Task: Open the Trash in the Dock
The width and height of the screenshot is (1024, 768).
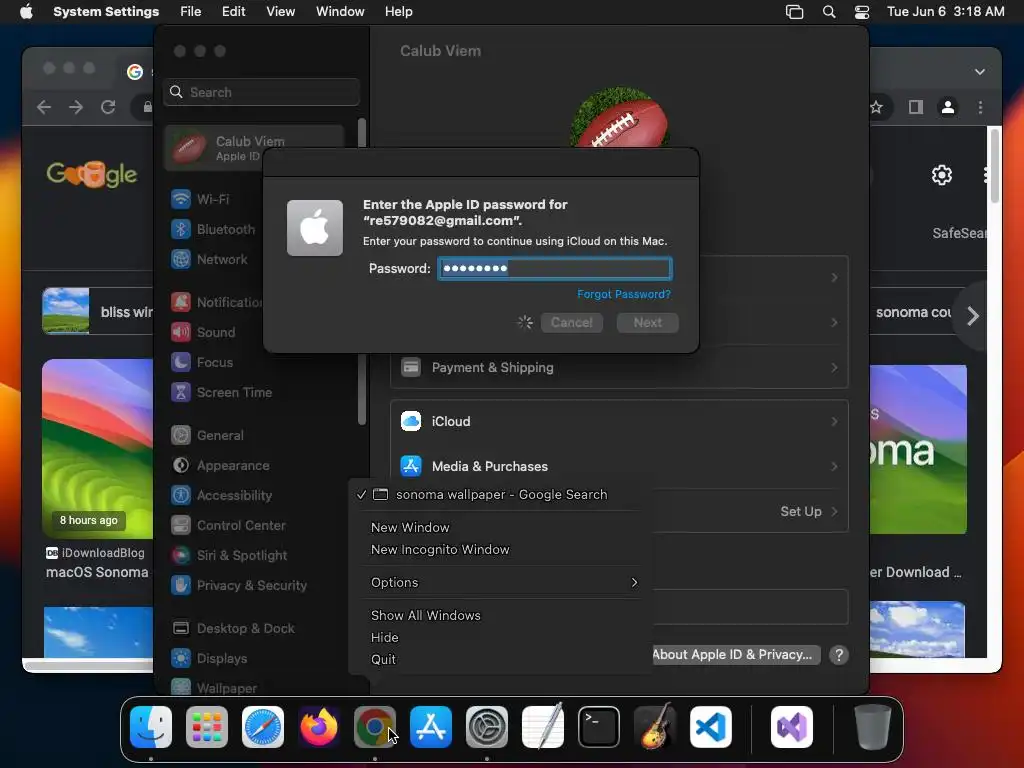Action: (x=872, y=727)
